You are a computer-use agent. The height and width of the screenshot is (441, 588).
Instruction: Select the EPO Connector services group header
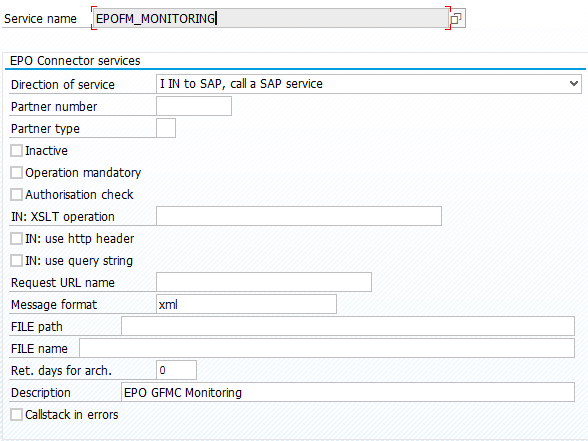(x=75, y=61)
